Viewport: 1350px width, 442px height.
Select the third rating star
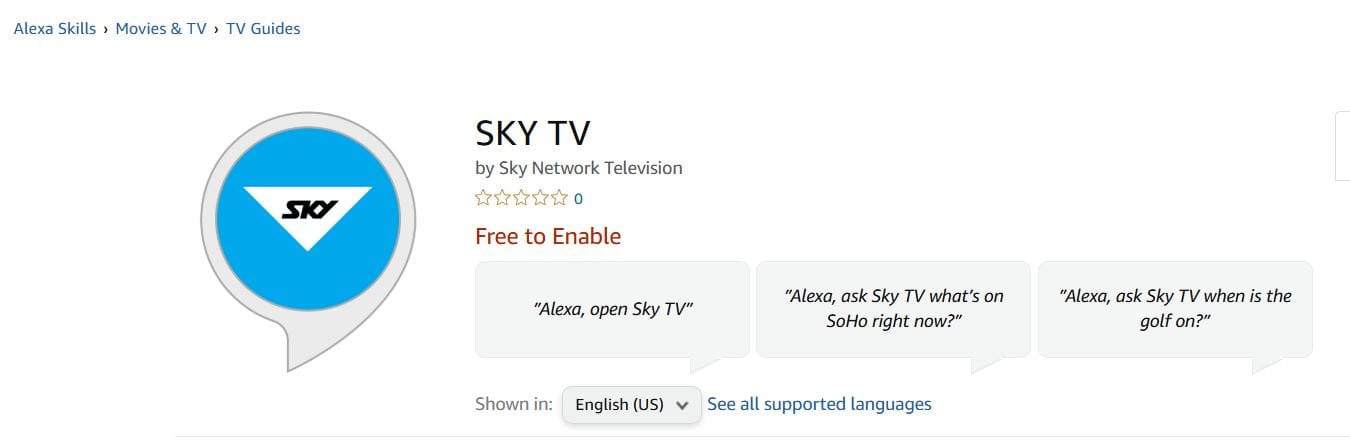[x=522, y=198]
